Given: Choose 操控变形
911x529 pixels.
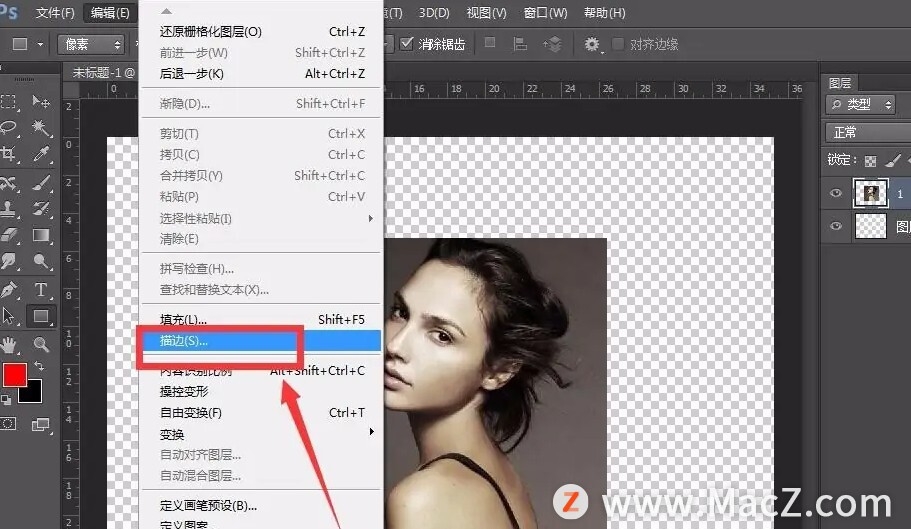Looking at the screenshot, I should [261, 392].
